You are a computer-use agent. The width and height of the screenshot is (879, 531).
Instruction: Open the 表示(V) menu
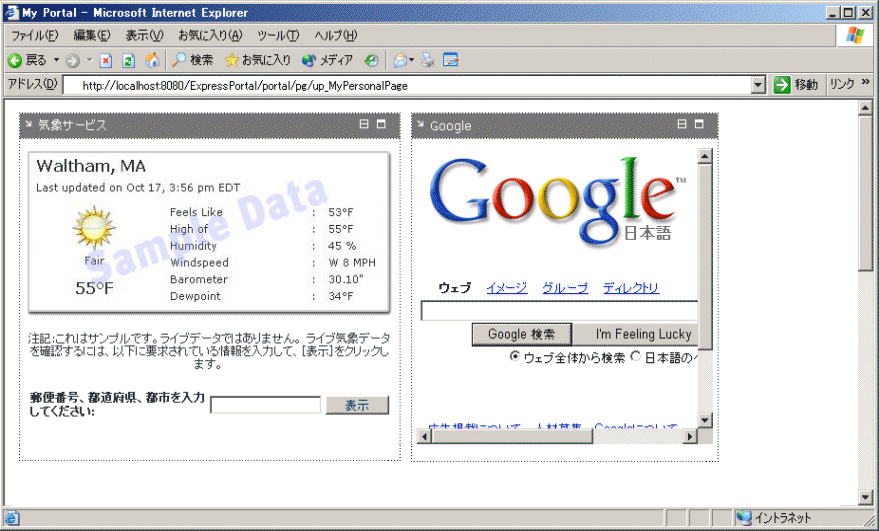click(x=144, y=35)
